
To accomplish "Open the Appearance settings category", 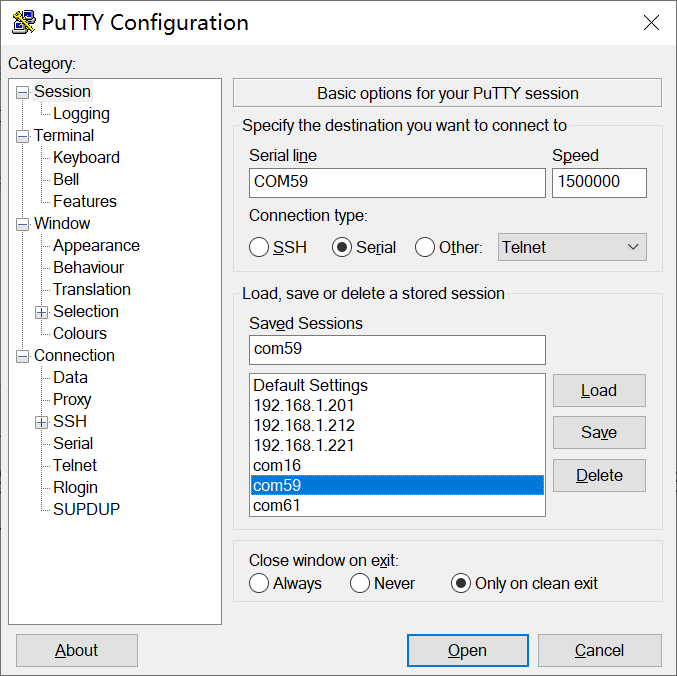I will click(x=96, y=246).
